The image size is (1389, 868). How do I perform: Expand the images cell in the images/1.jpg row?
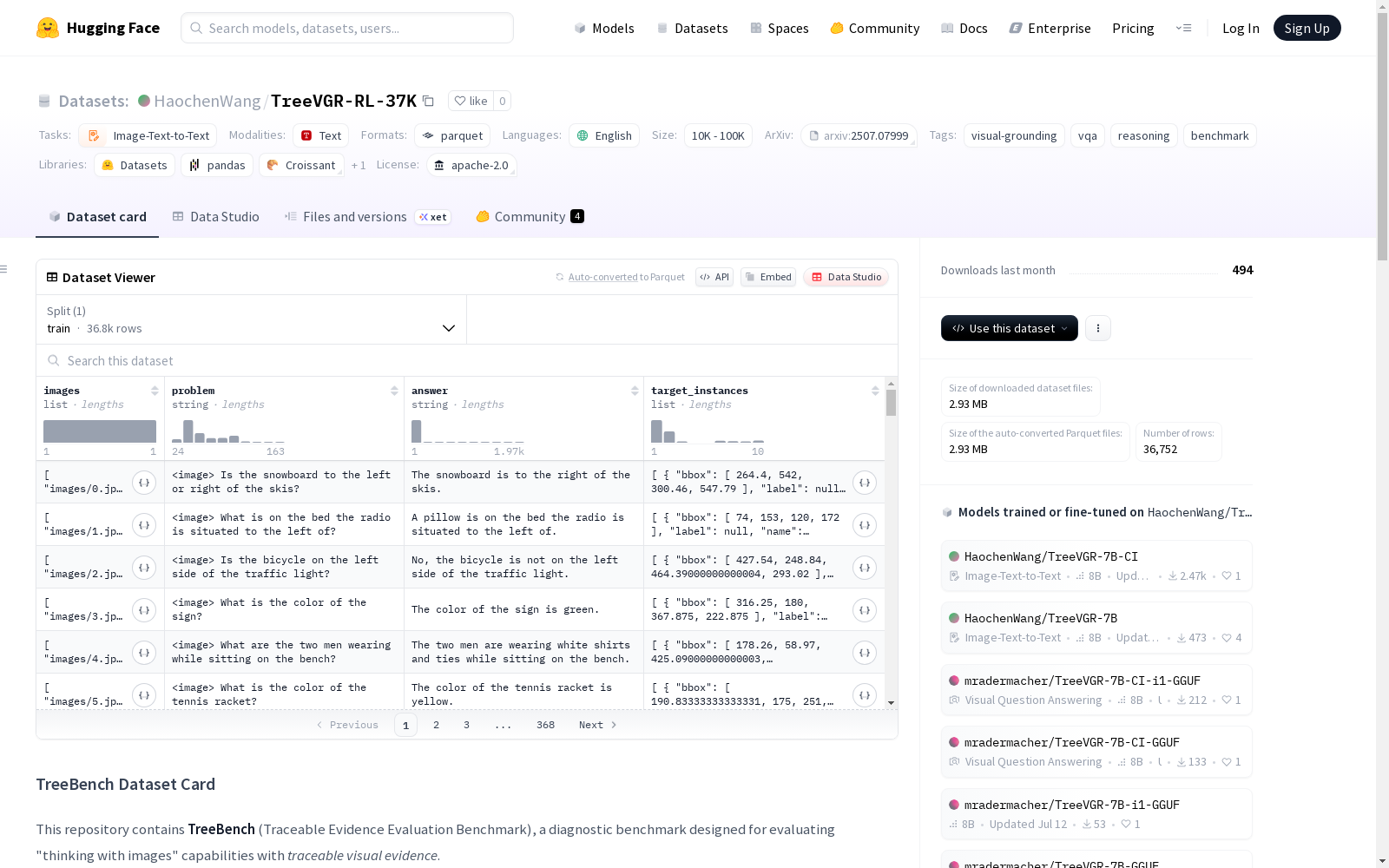[x=144, y=525]
